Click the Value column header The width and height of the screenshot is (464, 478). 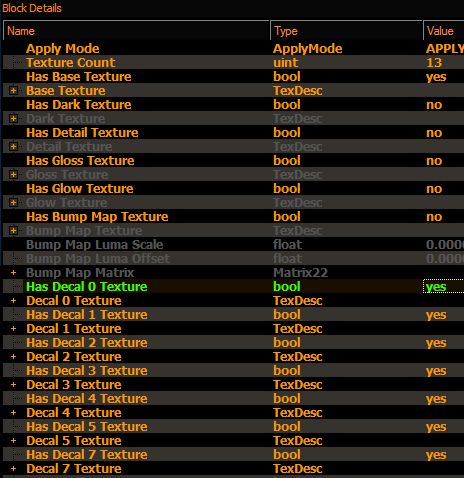(444, 31)
